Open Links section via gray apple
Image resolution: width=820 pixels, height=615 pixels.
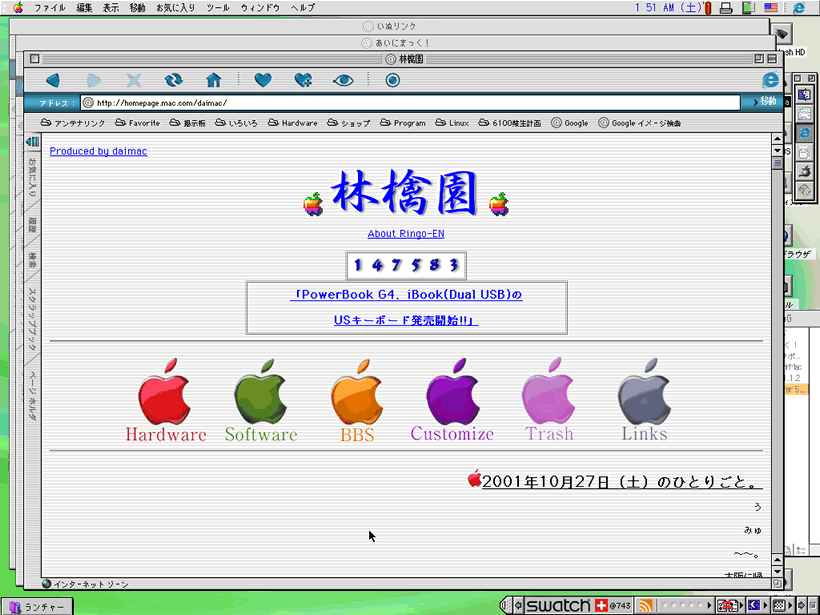(644, 401)
